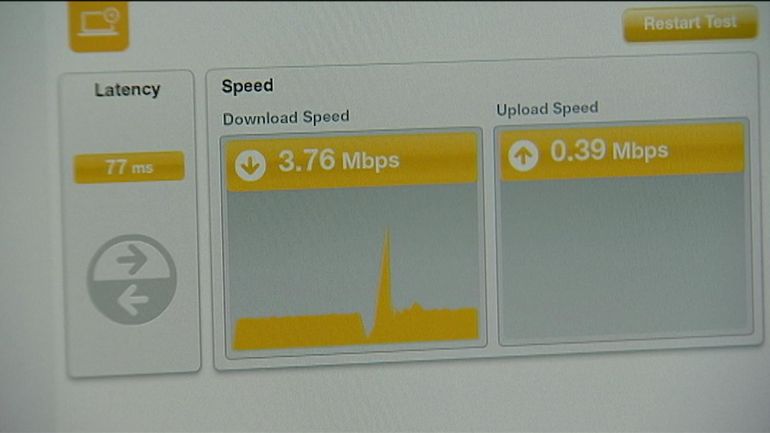Click the laptop connection icon
Image resolution: width=770 pixels, height=433 pixels.
click(99, 26)
